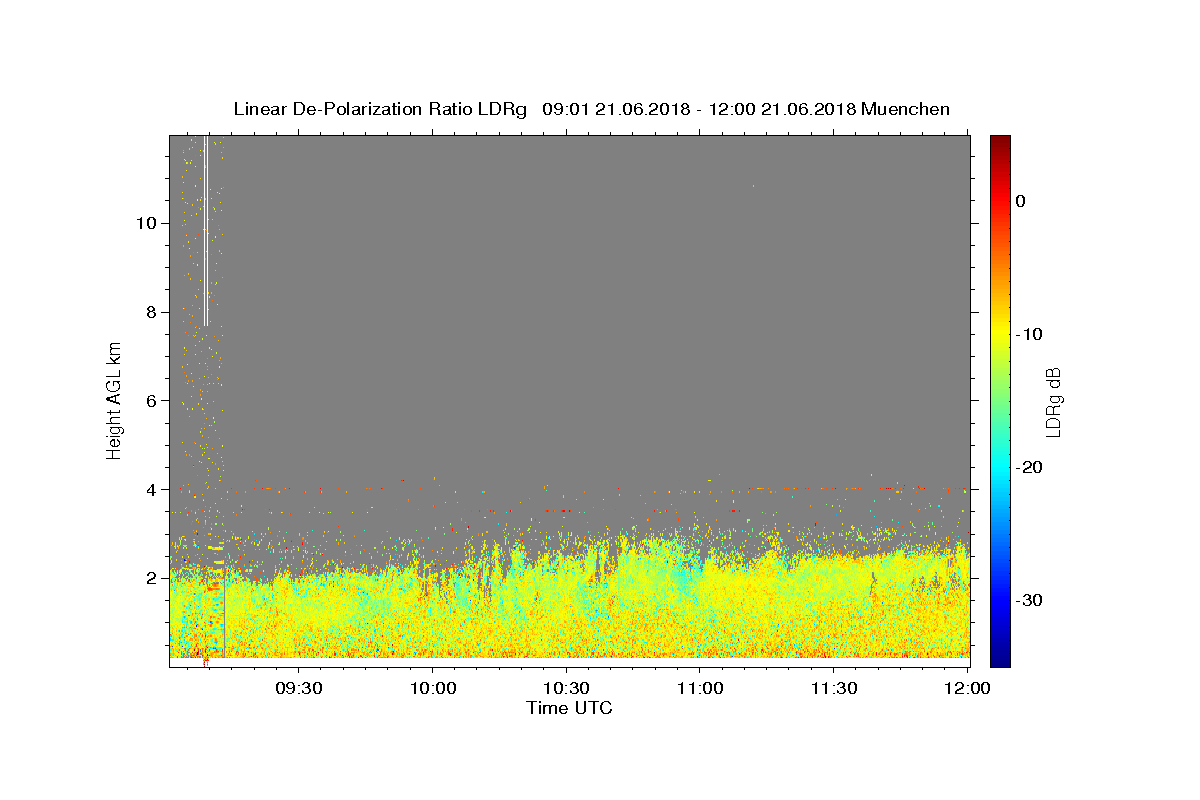Click the 'Height AGL km' y-axis label

(114, 400)
